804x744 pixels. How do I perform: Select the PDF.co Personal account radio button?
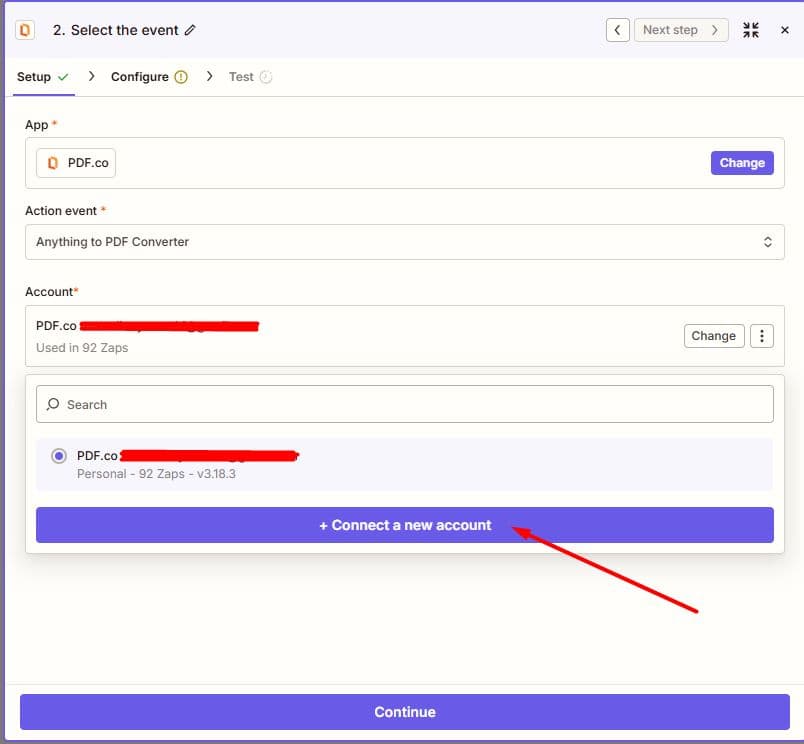click(59, 456)
